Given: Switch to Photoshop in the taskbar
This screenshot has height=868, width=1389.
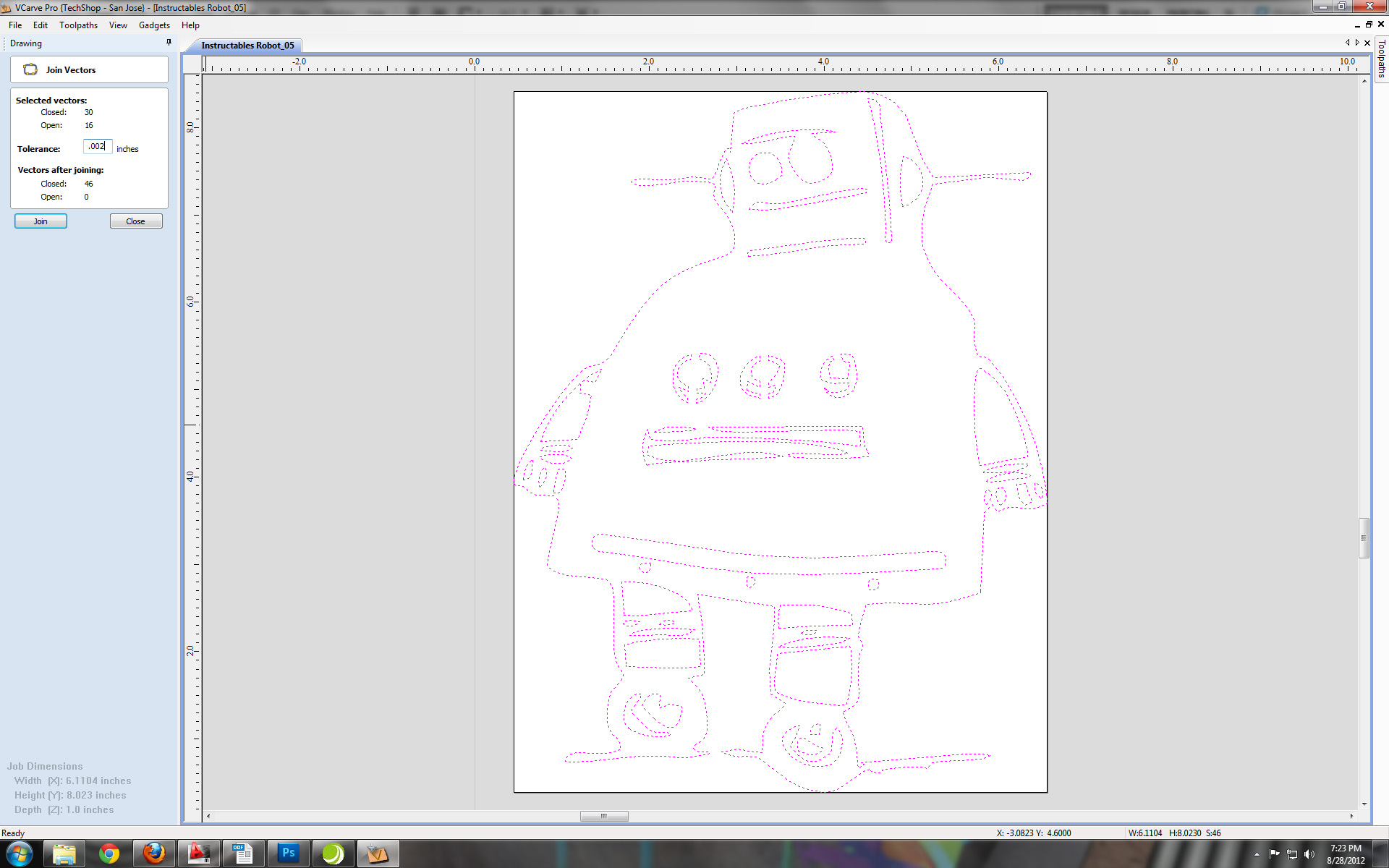Looking at the screenshot, I should tap(288, 854).
